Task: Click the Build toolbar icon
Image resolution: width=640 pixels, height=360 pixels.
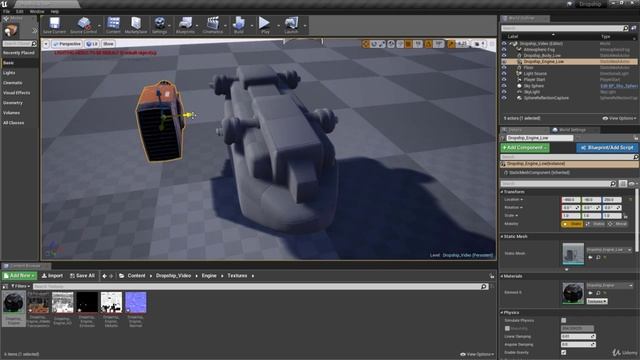Action: [239, 25]
